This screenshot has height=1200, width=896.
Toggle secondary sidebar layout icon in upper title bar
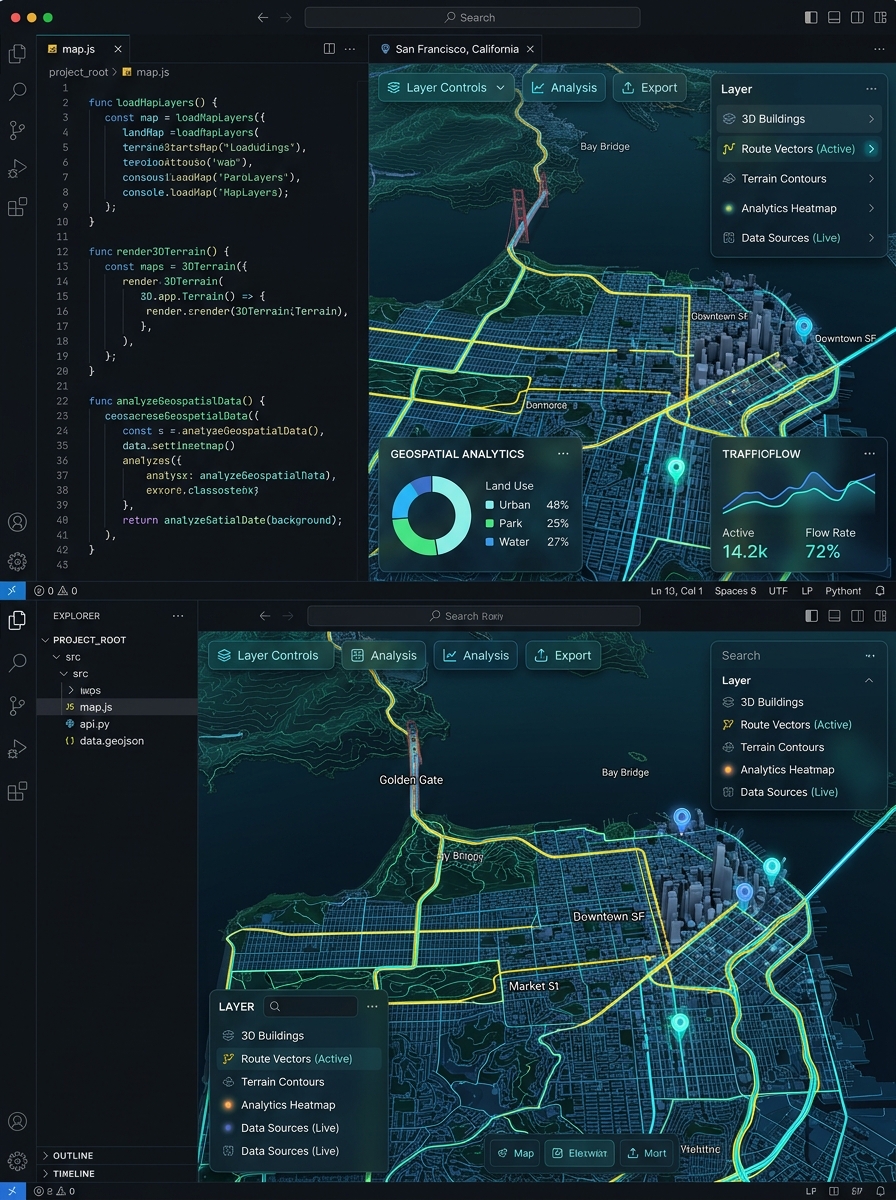tap(857, 17)
